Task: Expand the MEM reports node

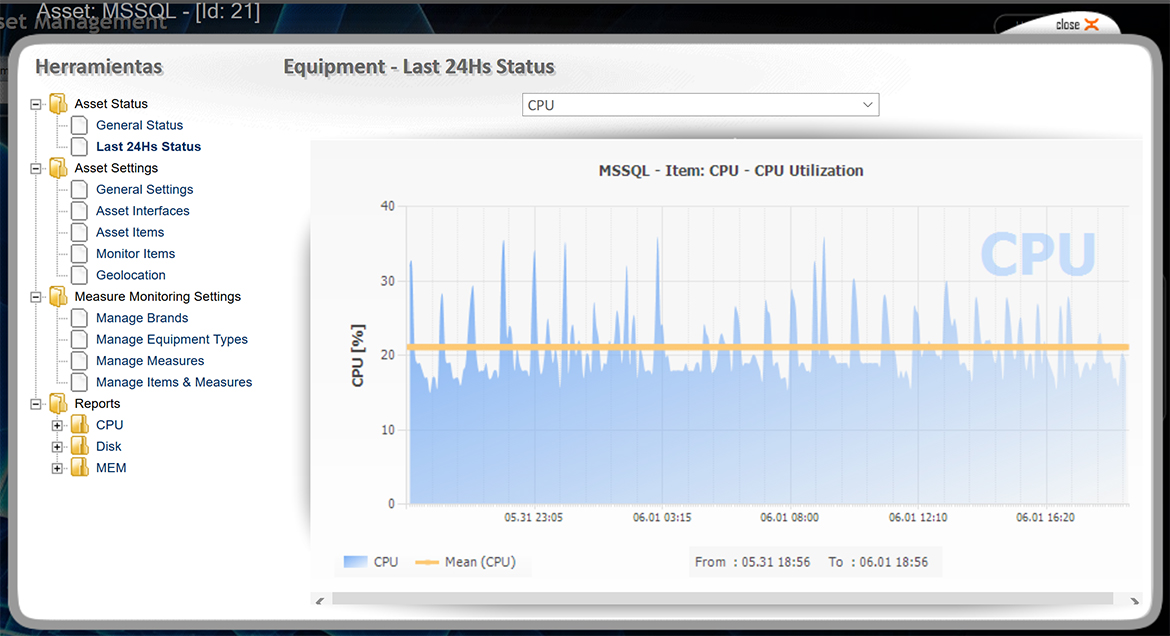Action: click(57, 469)
